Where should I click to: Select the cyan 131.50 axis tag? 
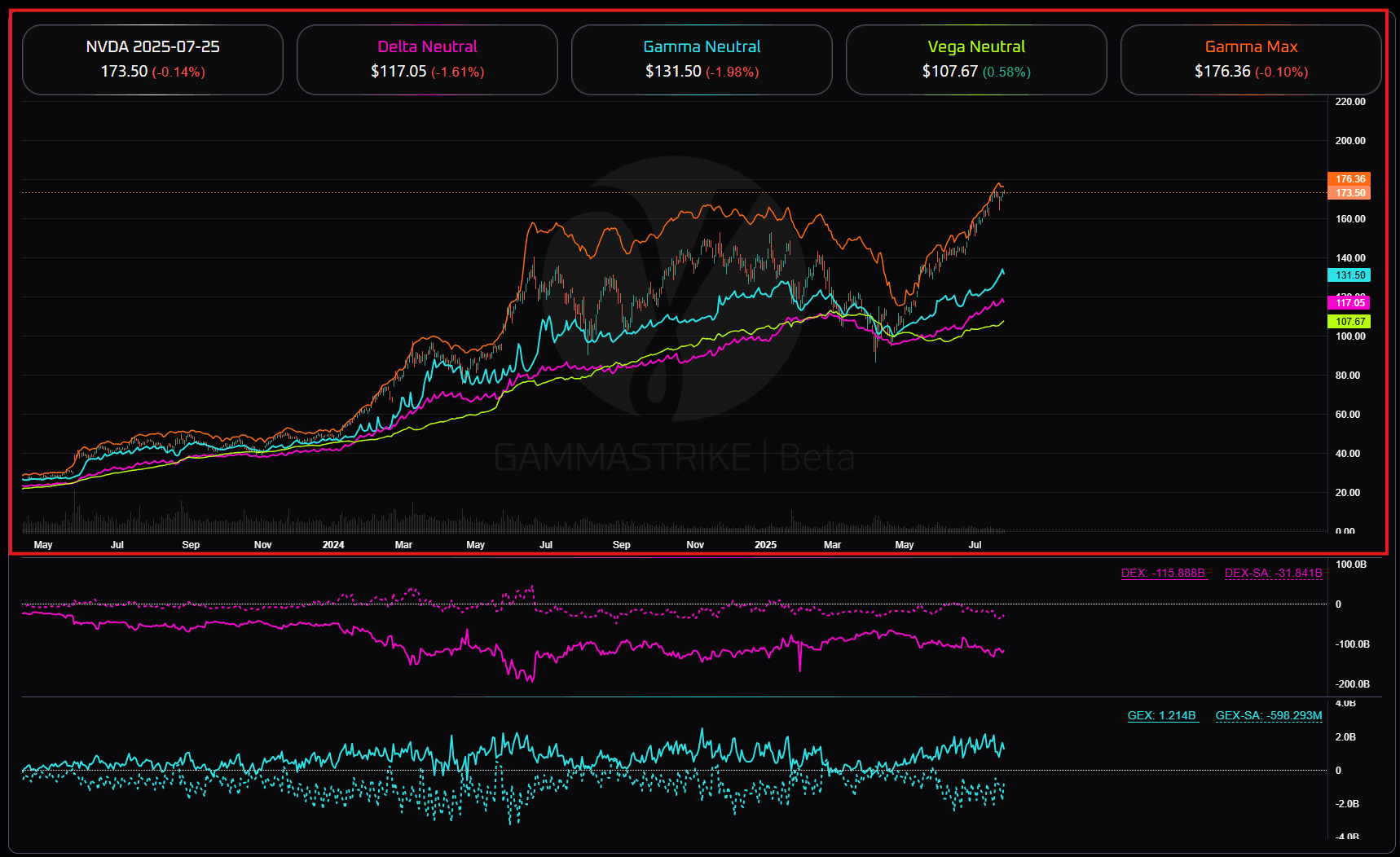(x=1349, y=275)
